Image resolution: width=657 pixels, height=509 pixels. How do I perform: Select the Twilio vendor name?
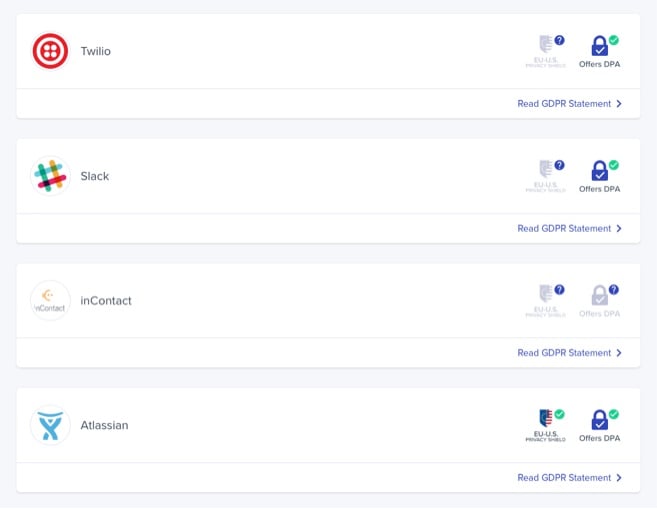click(x=96, y=51)
